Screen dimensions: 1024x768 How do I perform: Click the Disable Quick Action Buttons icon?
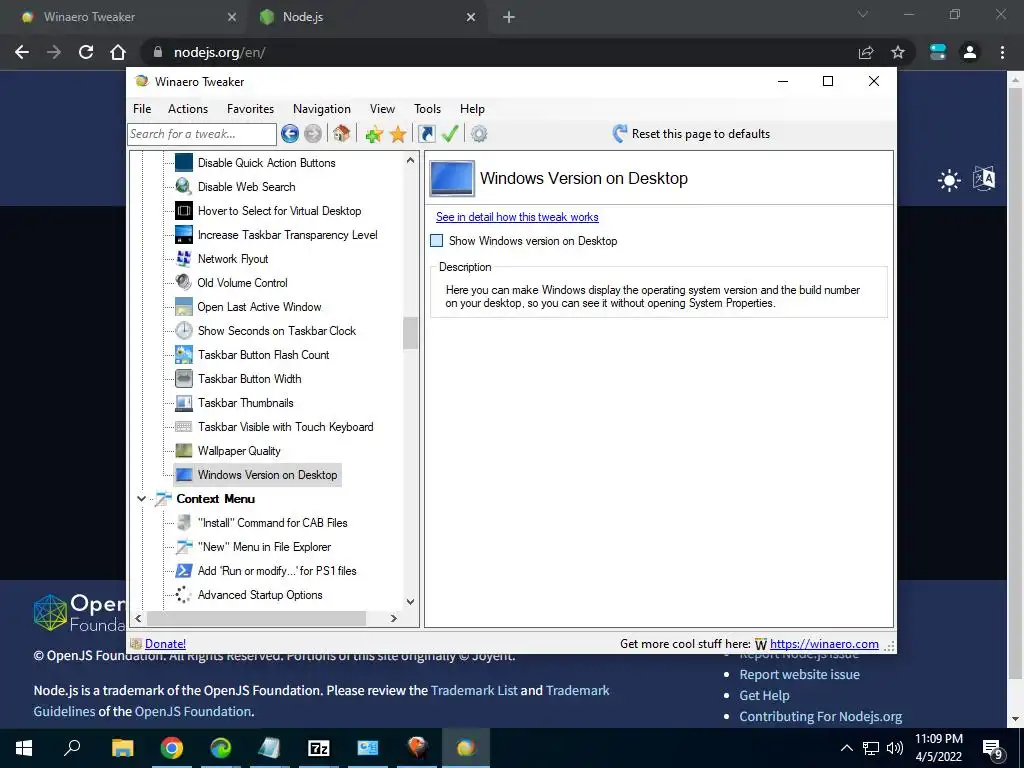click(184, 163)
